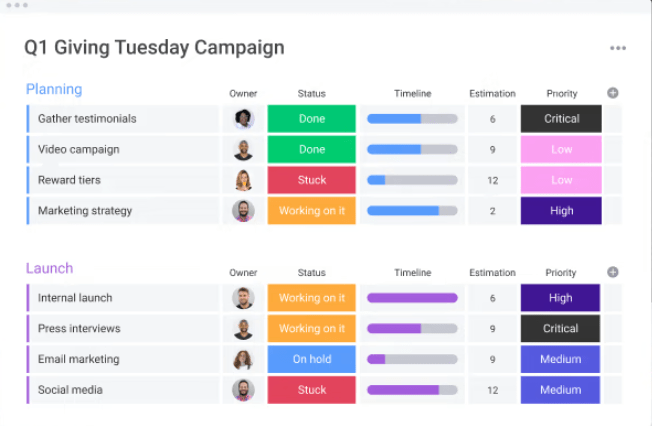Select the Priority column header in Launch
652x426 pixels.
click(561, 273)
